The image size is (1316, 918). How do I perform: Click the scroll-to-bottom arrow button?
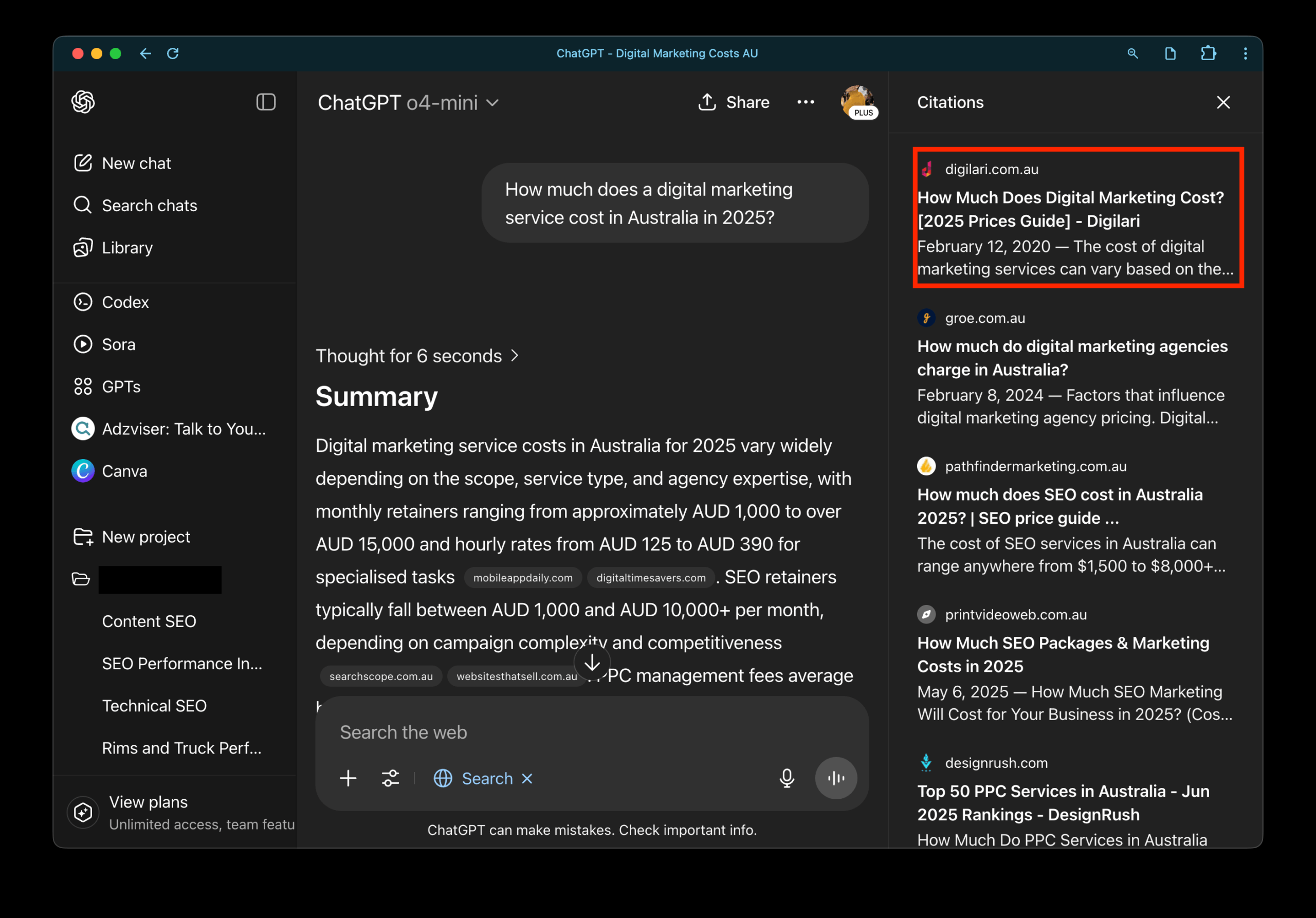[592, 663]
